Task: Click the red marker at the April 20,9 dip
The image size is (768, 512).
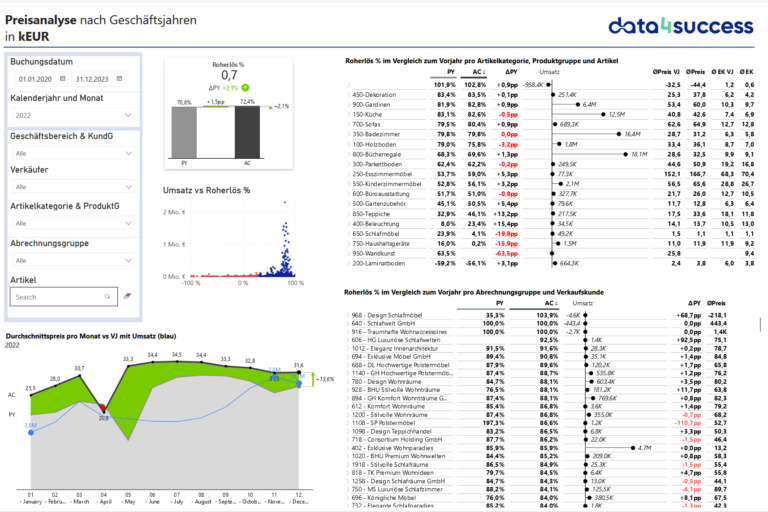Action: (103, 408)
